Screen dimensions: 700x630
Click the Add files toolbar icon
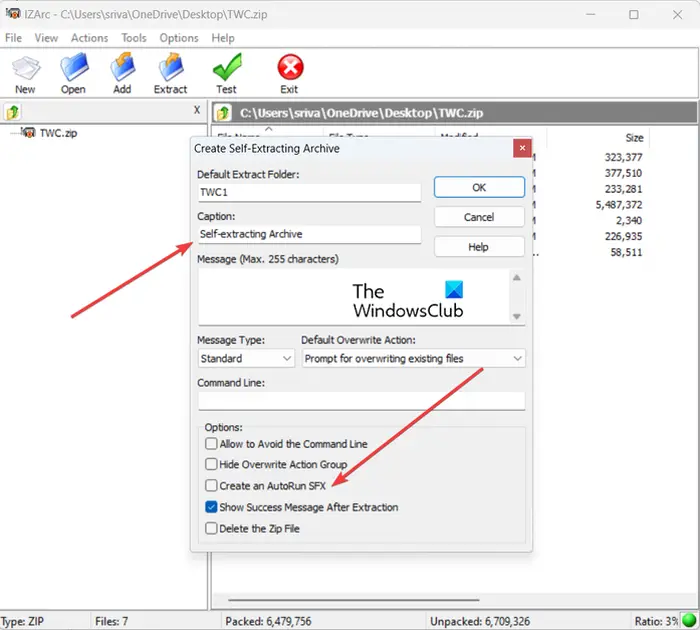pos(122,74)
